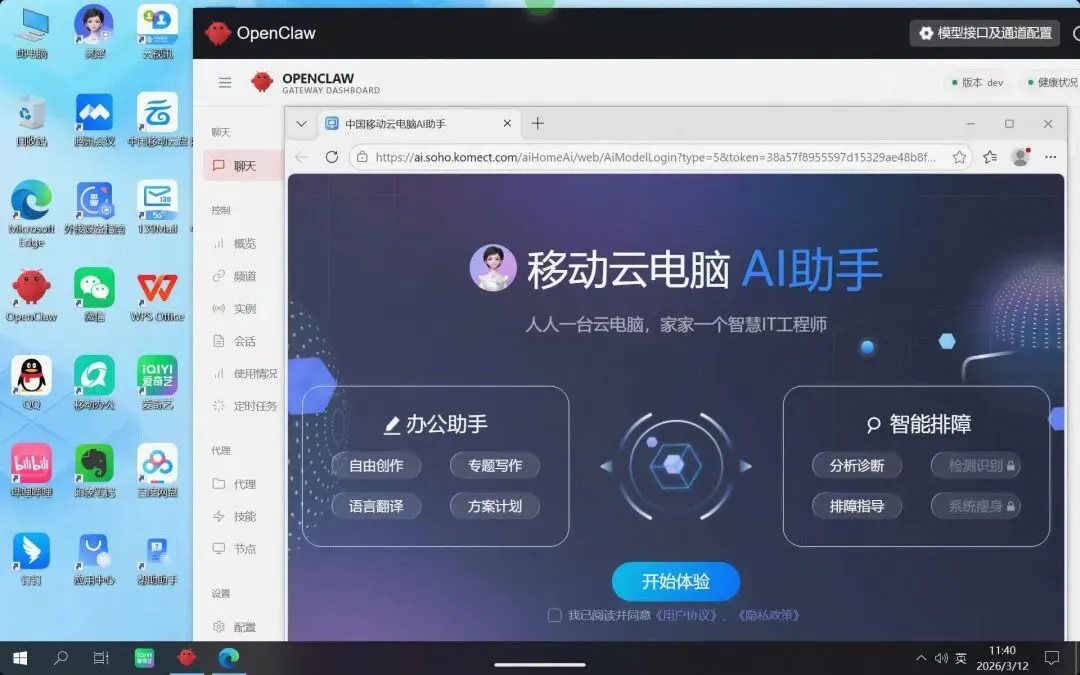Select the locked 检测识别 option
The height and width of the screenshot is (675, 1080).
click(x=976, y=466)
